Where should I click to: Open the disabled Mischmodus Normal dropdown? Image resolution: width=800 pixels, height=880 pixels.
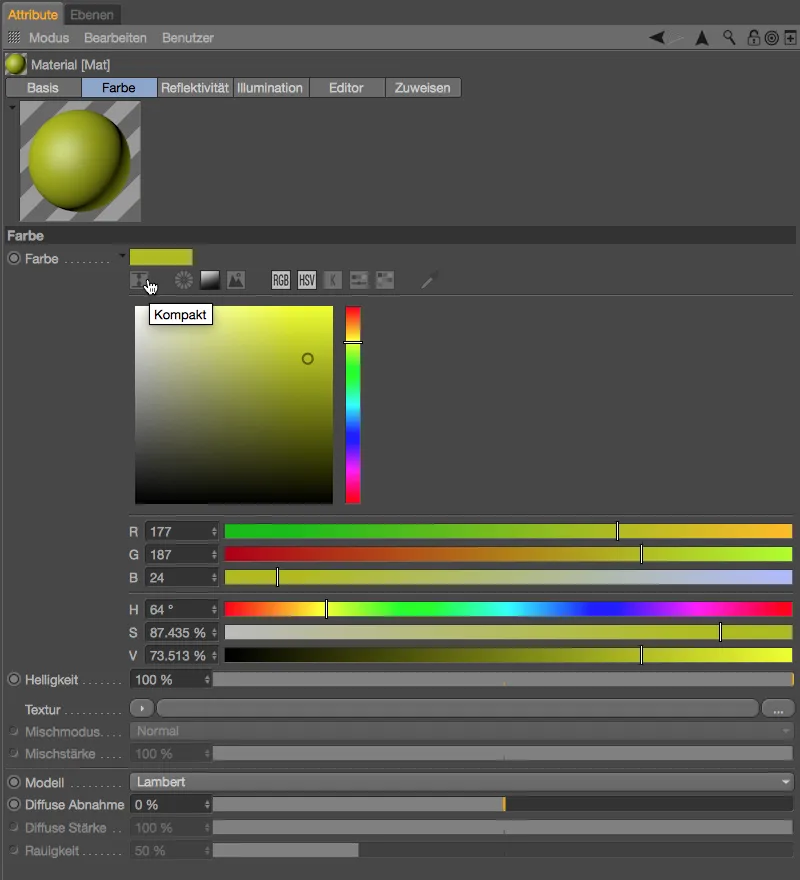[x=461, y=731]
